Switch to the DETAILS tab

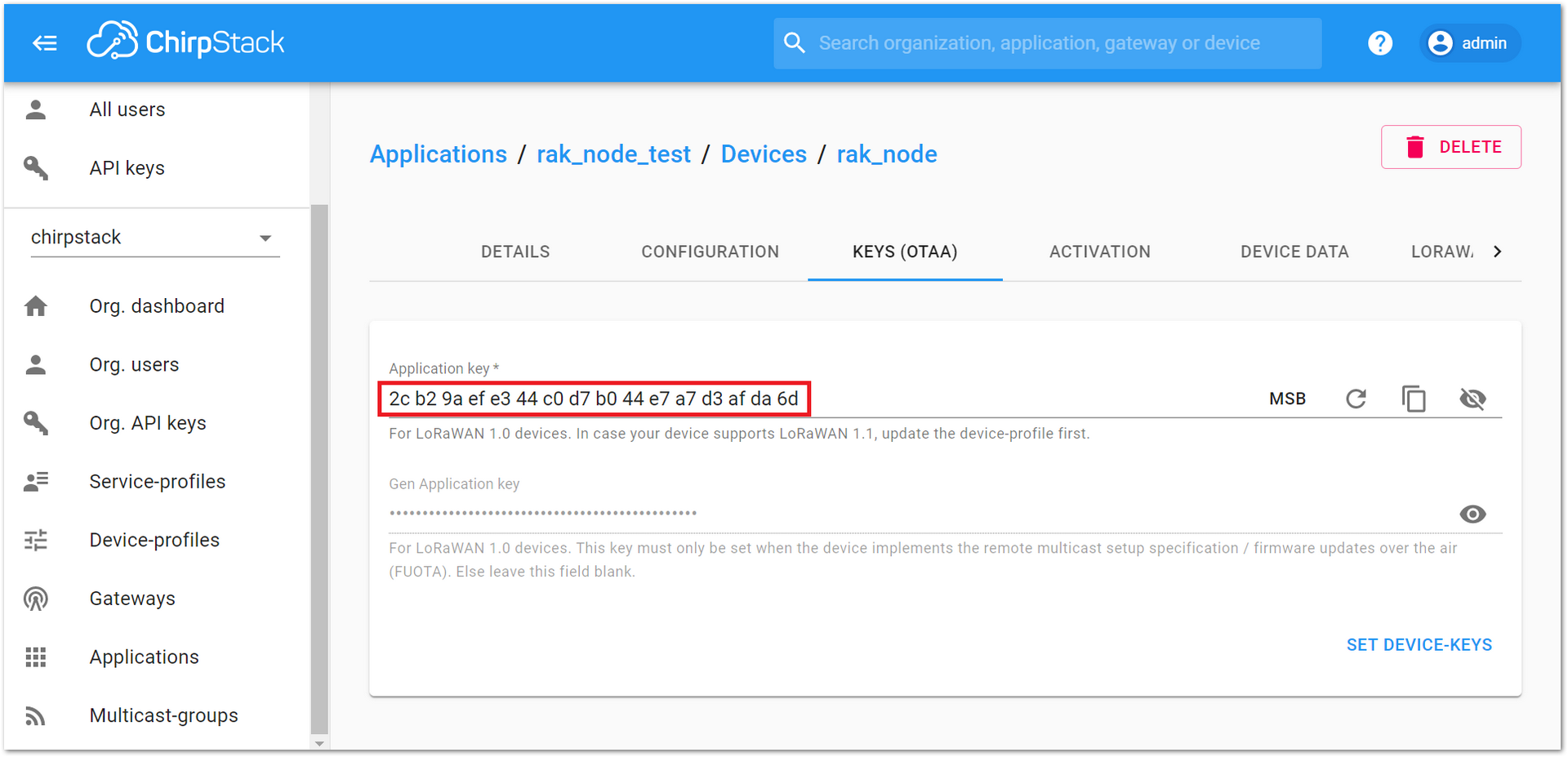515,252
